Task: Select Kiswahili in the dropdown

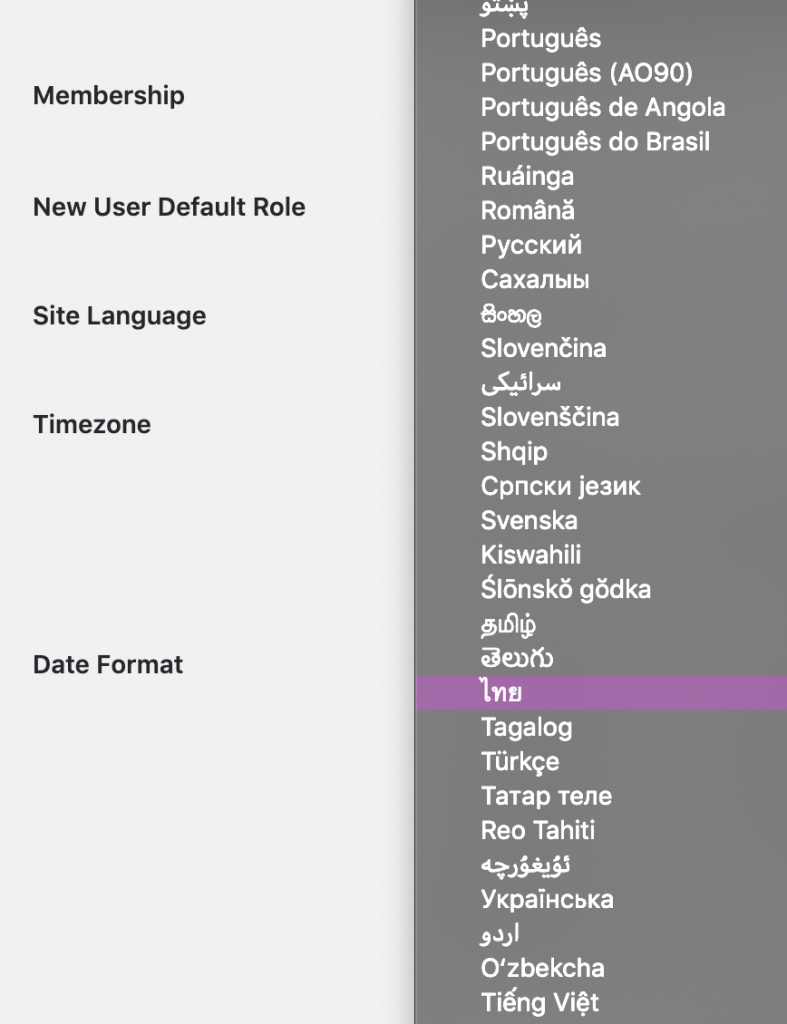Action: pos(601,555)
